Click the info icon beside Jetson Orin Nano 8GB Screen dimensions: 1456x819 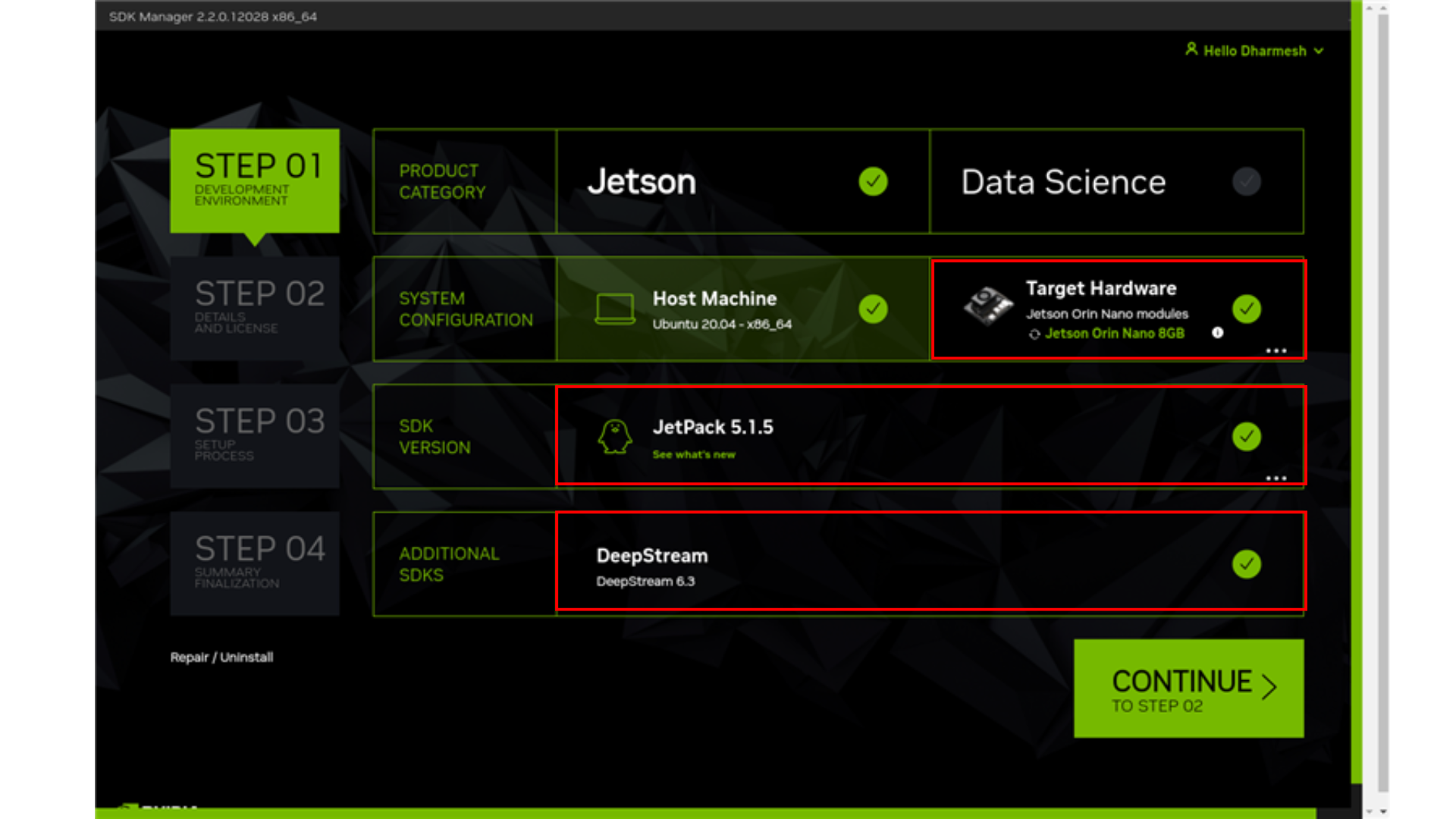1217,333
